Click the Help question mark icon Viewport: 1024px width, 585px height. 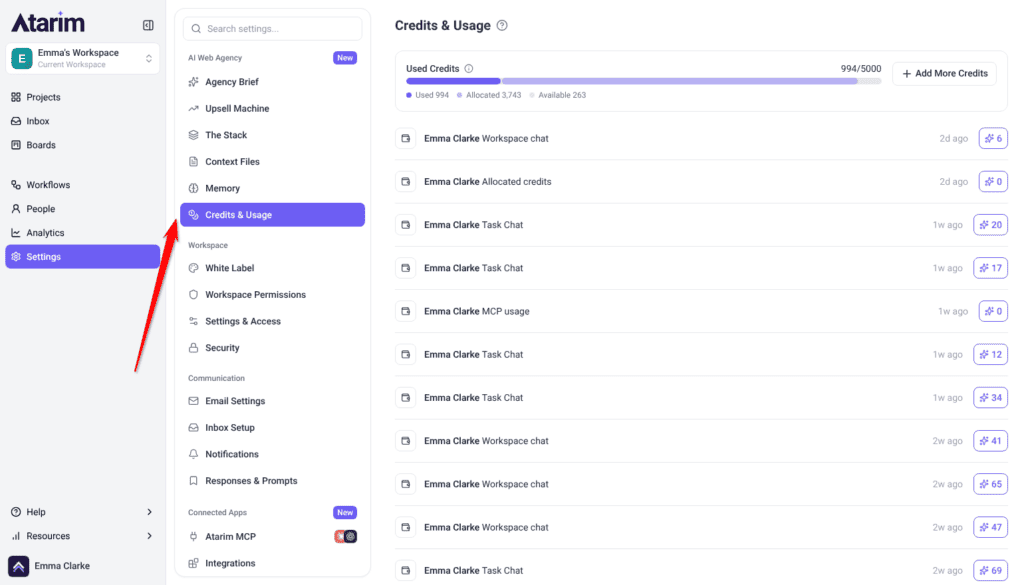tap(16, 512)
